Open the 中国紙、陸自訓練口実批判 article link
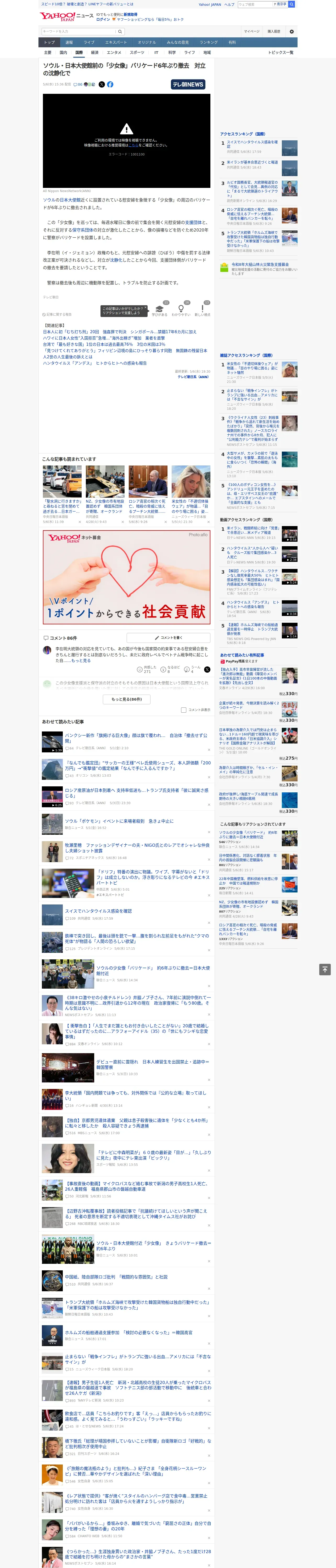 coord(116,1277)
